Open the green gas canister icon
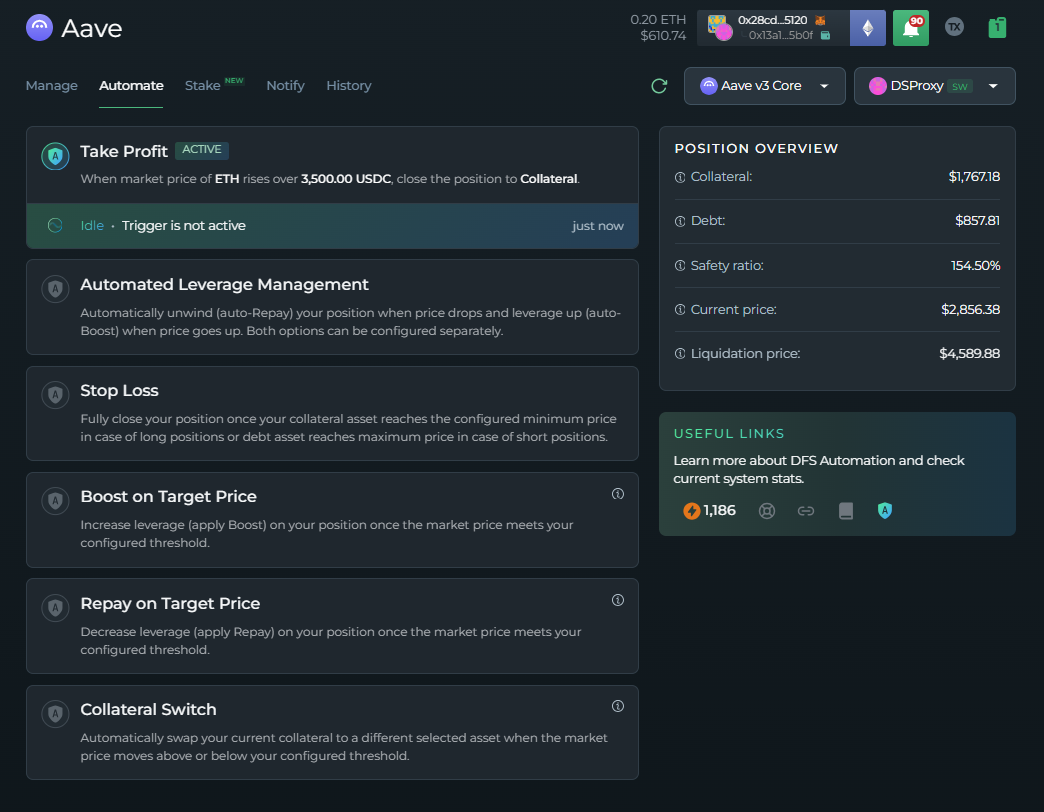This screenshot has height=812, width=1044. coord(996,27)
